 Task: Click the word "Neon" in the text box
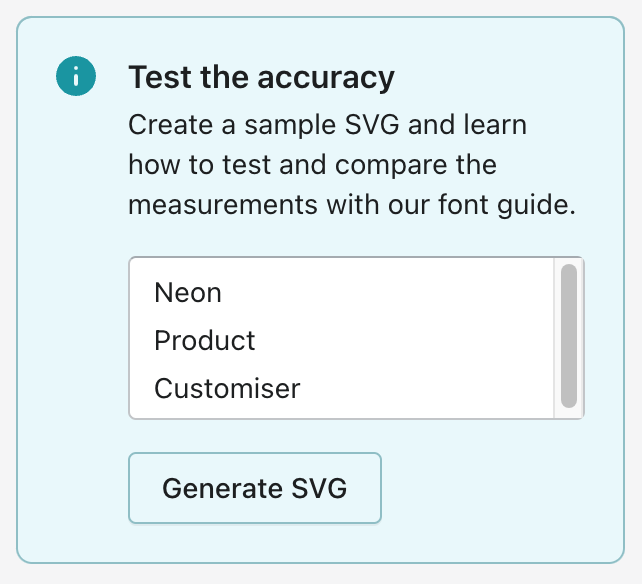[x=188, y=293]
